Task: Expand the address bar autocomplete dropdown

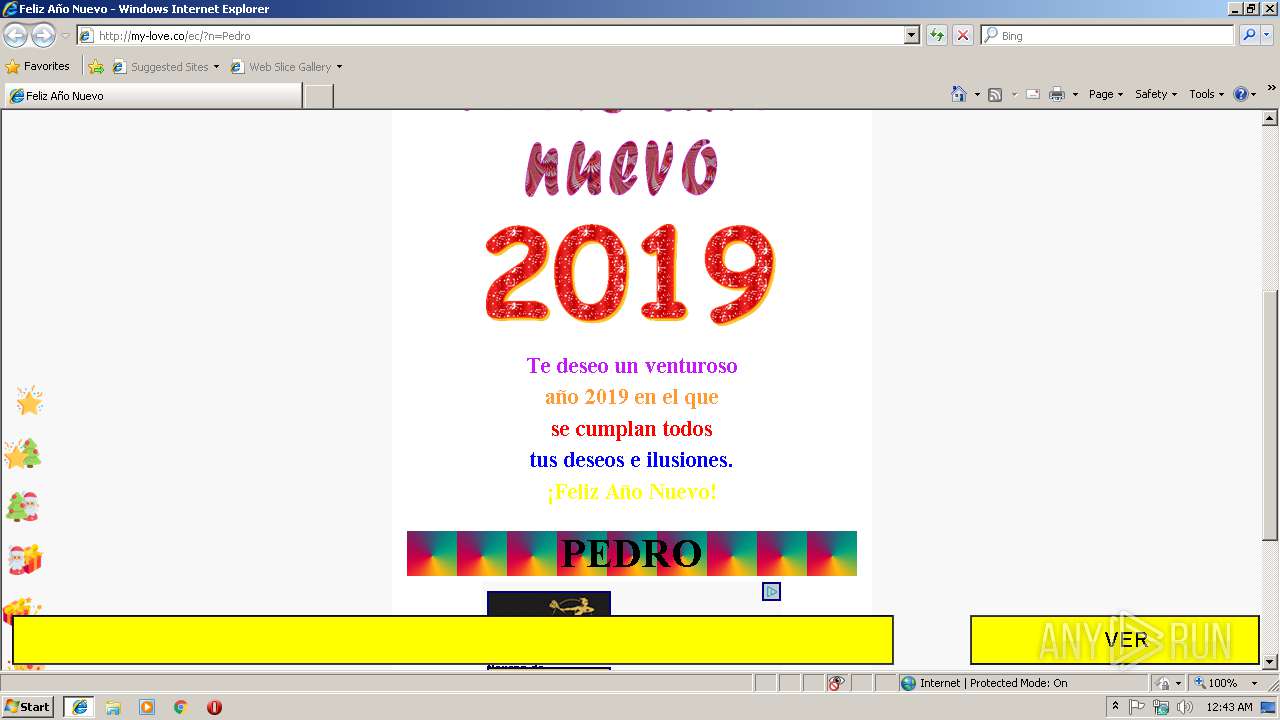Action: [912, 36]
